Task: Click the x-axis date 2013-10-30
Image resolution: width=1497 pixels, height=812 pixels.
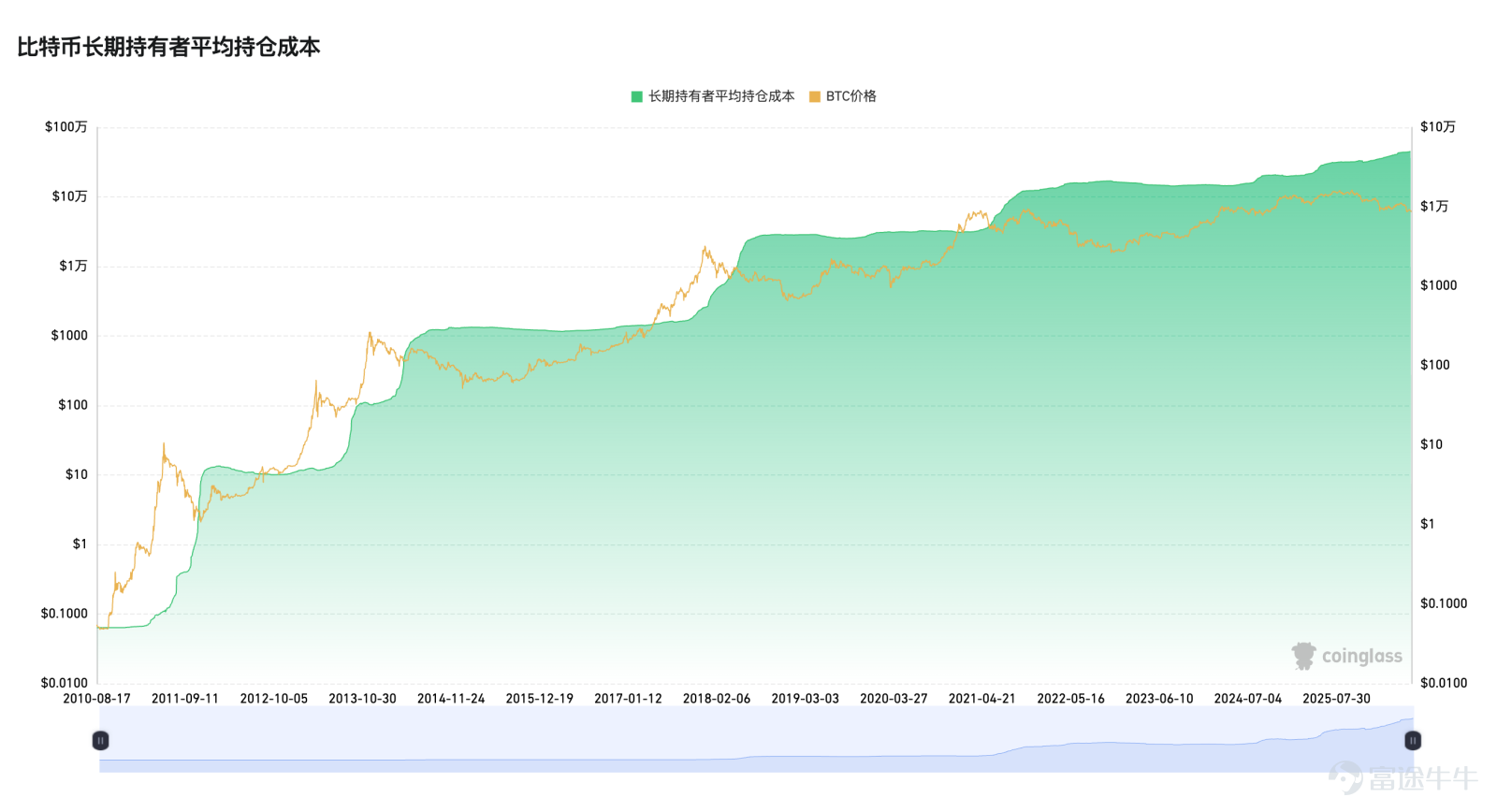Action: (362, 699)
